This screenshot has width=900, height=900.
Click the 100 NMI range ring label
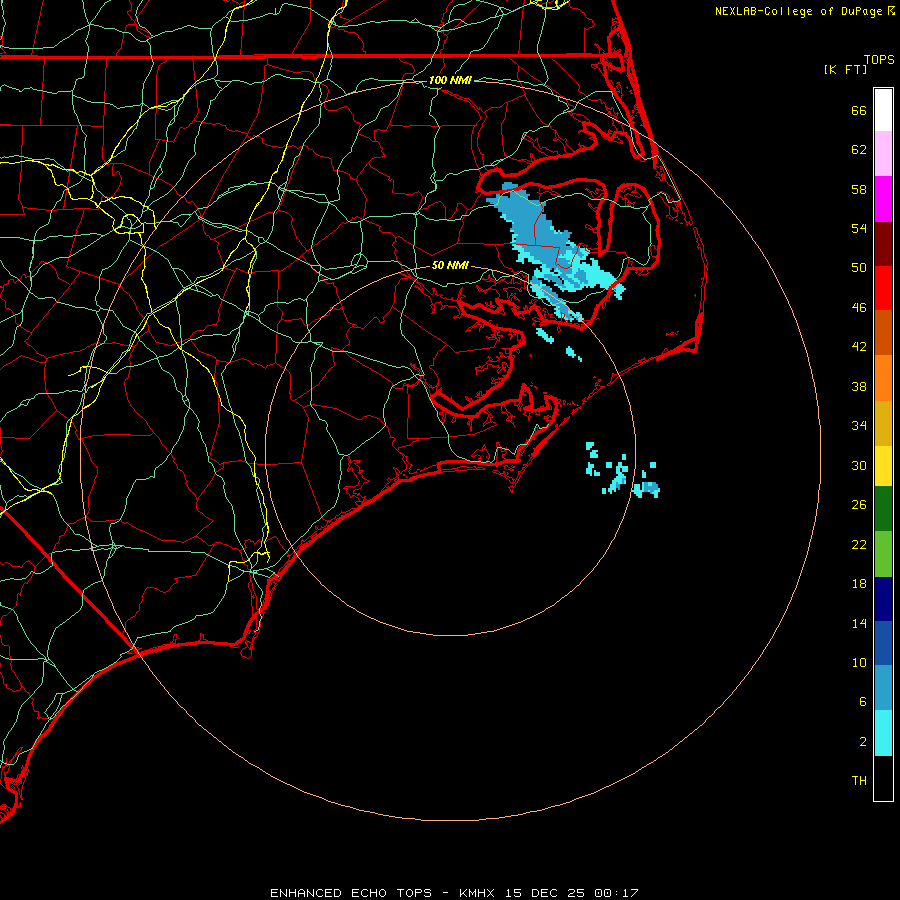[450, 80]
